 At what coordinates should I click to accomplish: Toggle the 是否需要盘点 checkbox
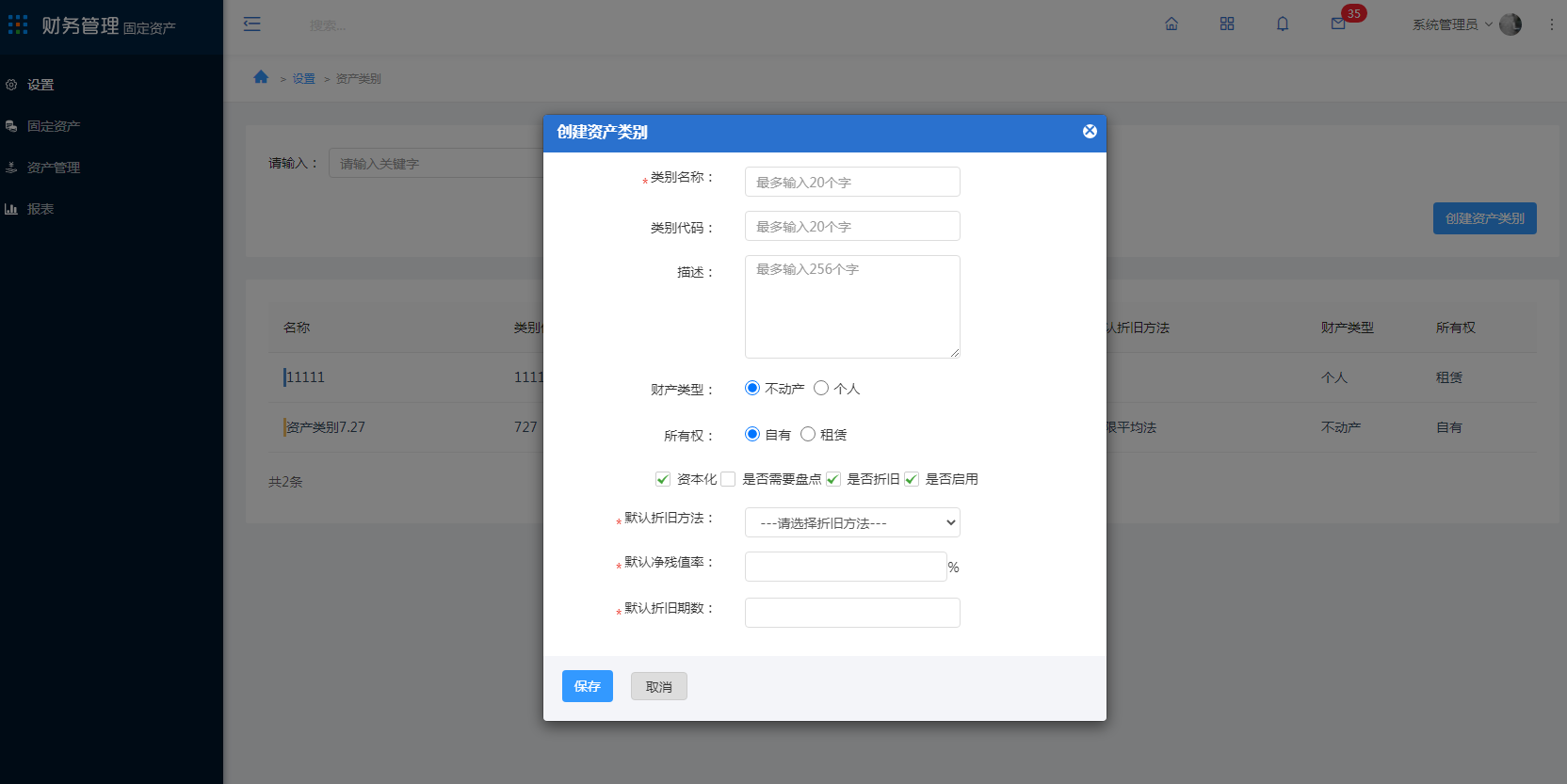coord(728,479)
